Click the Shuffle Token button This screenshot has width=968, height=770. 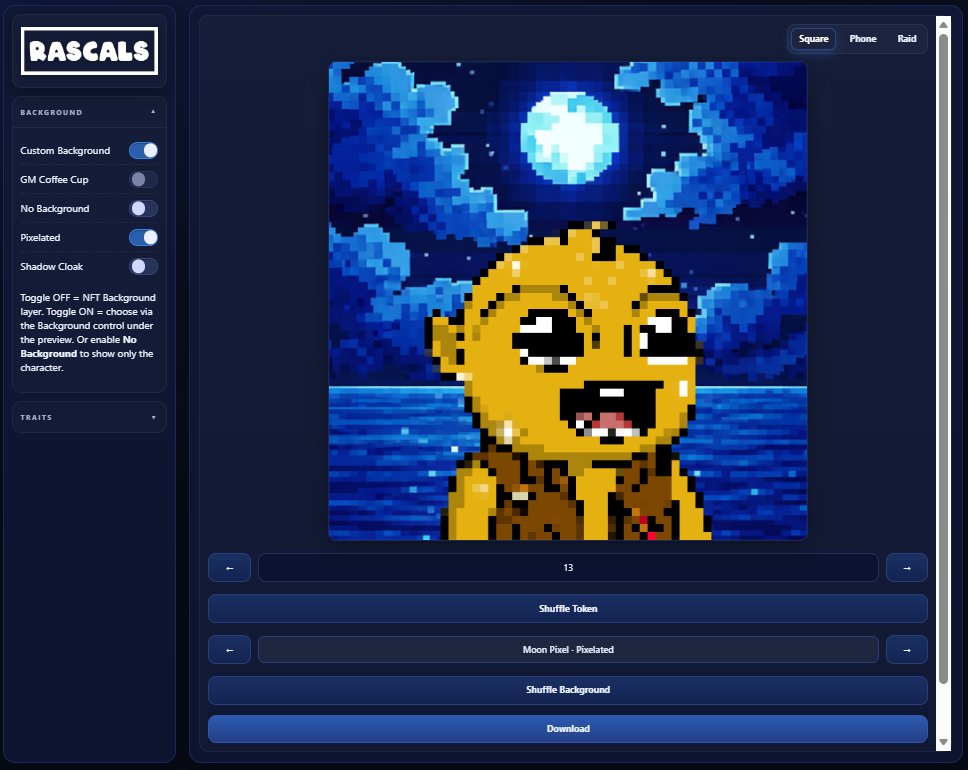pos(568,609)
